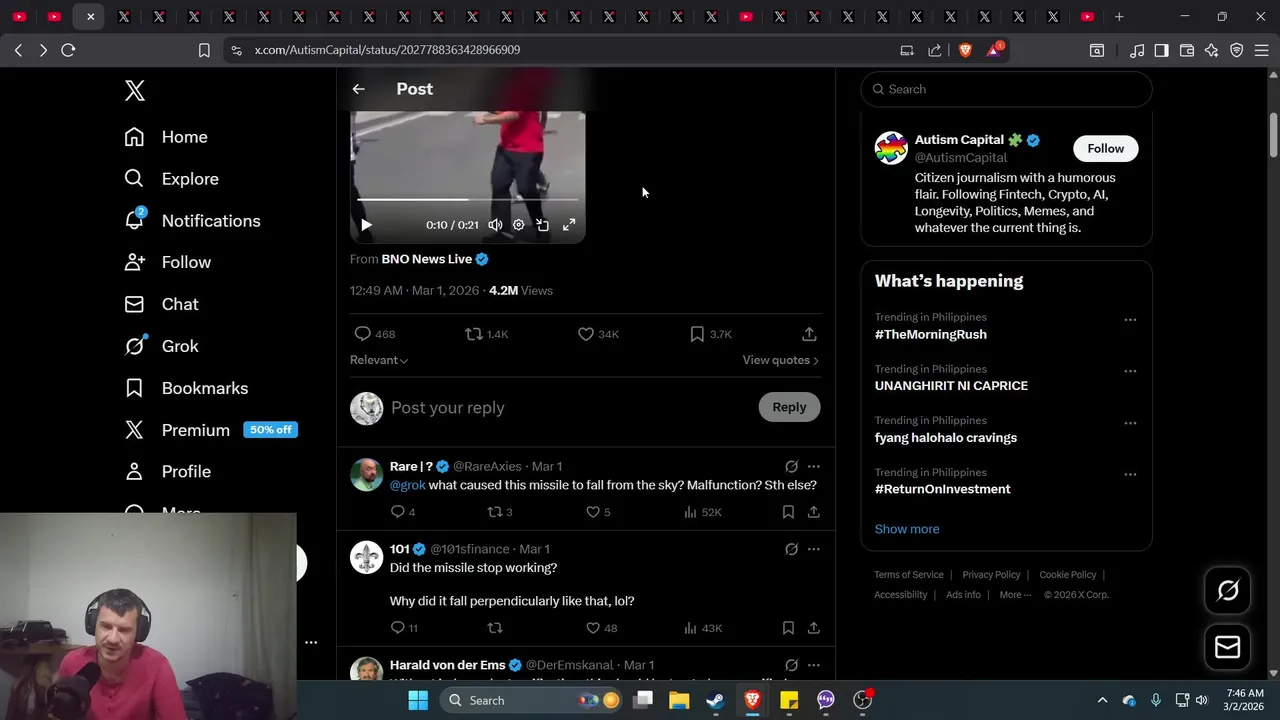The height and width of the screenshot is (720, 1280).
Task: Open more options for #ReturnOnInvestment trend
Action: tap(1130, 474)
